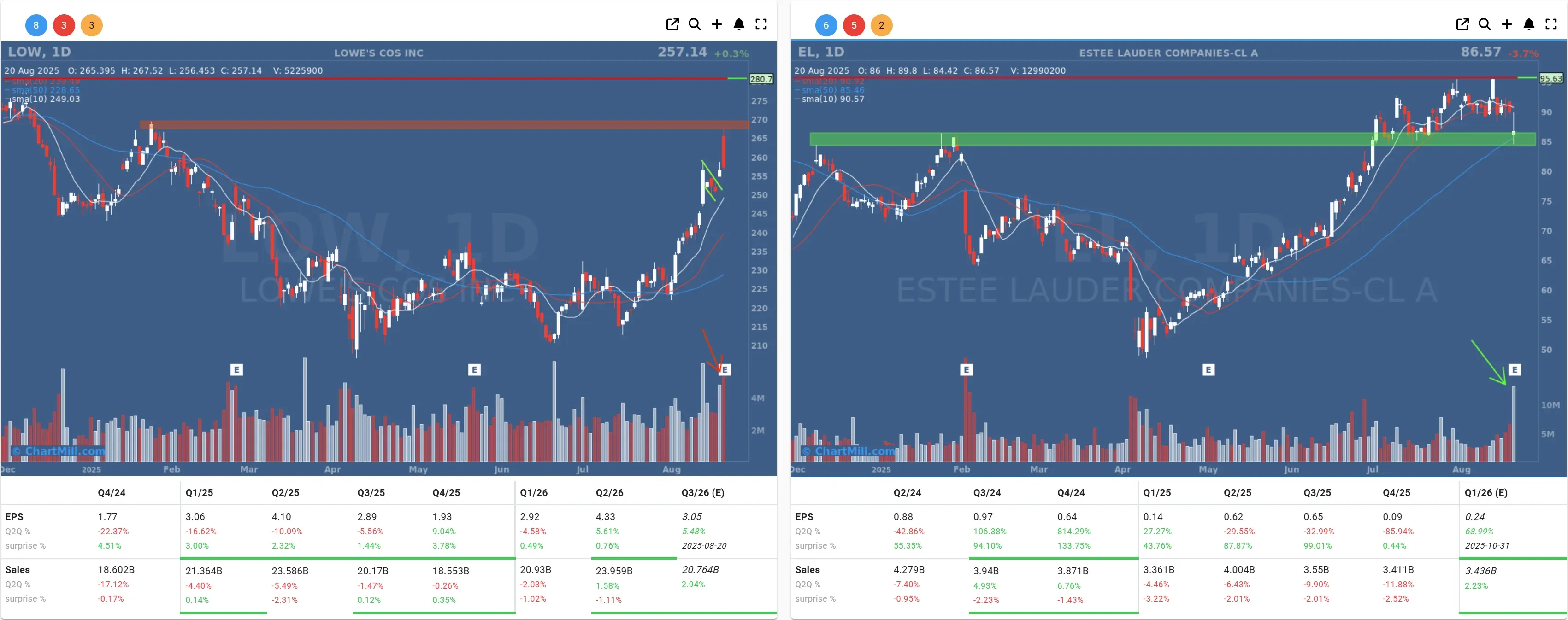This screenshot has height=620, width=1568.
Task: Click the 95.63 price label on EL axis
Action: pos(1551,78)
